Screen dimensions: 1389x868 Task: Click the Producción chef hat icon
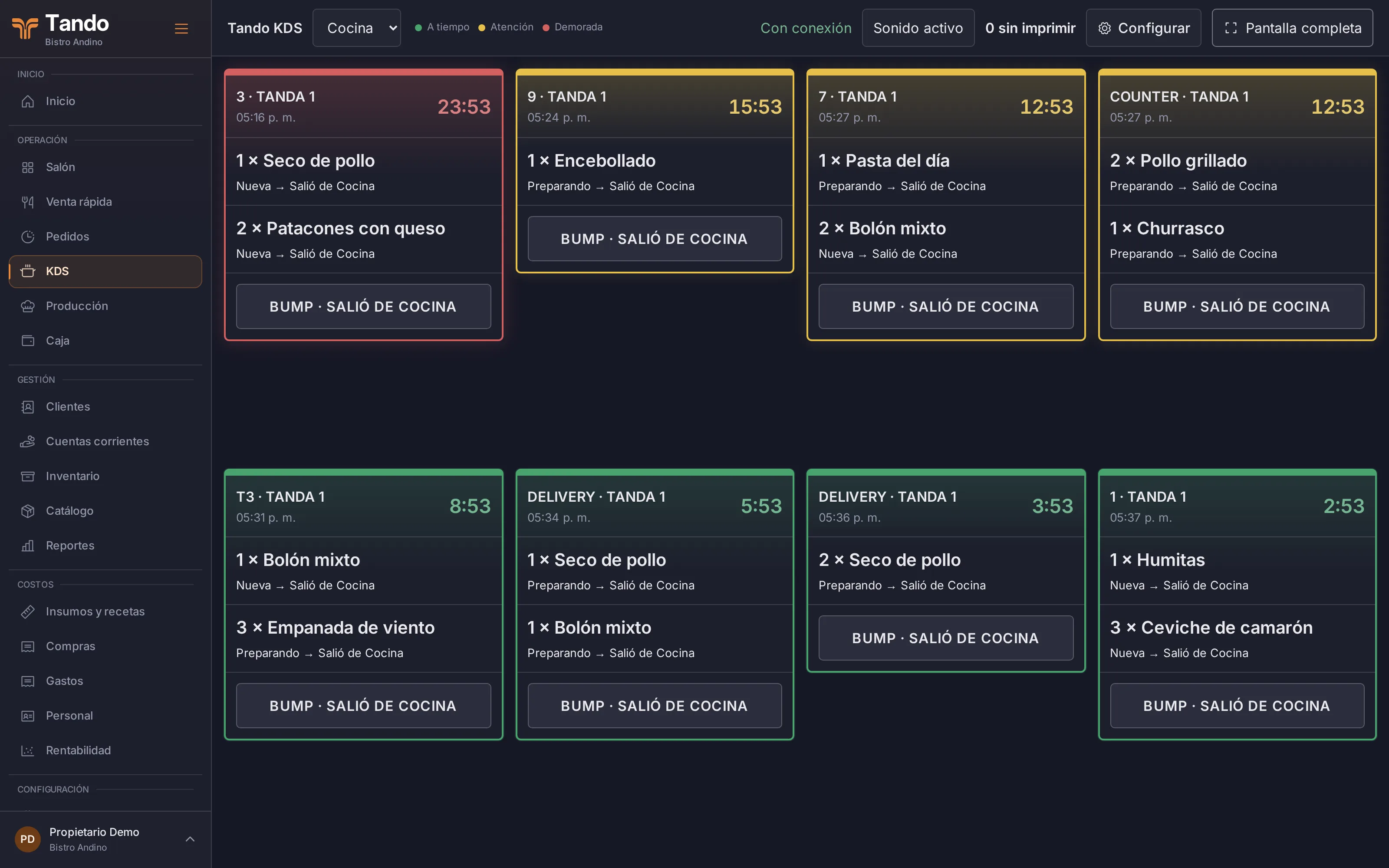[27, 306]
